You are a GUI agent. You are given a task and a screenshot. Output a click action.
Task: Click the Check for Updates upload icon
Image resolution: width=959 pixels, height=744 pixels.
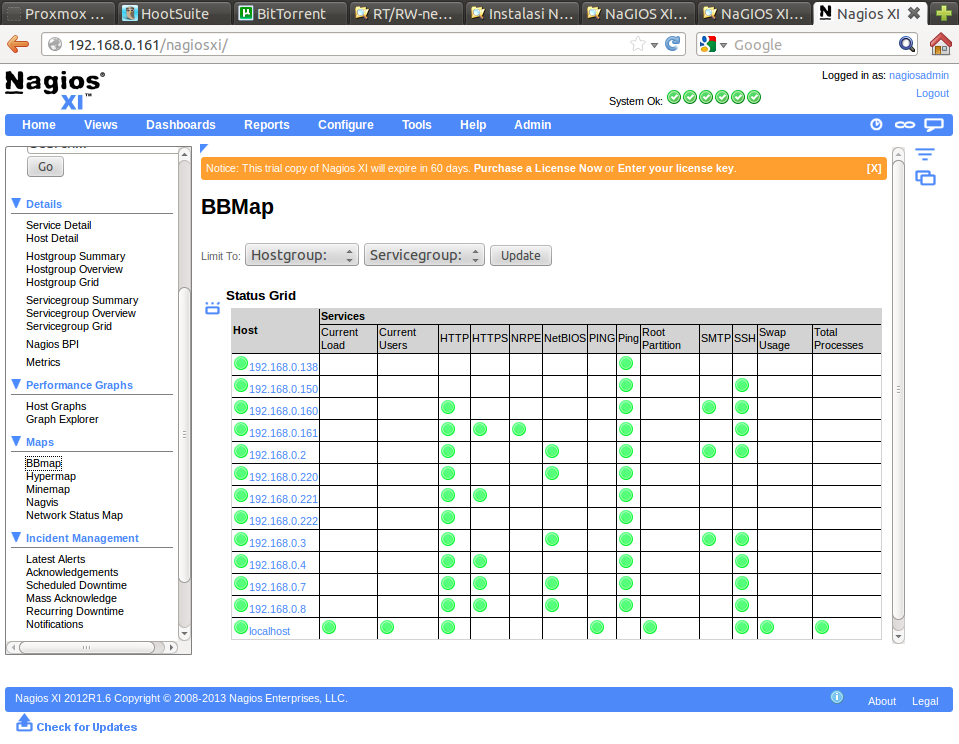[x=24, y=723]
